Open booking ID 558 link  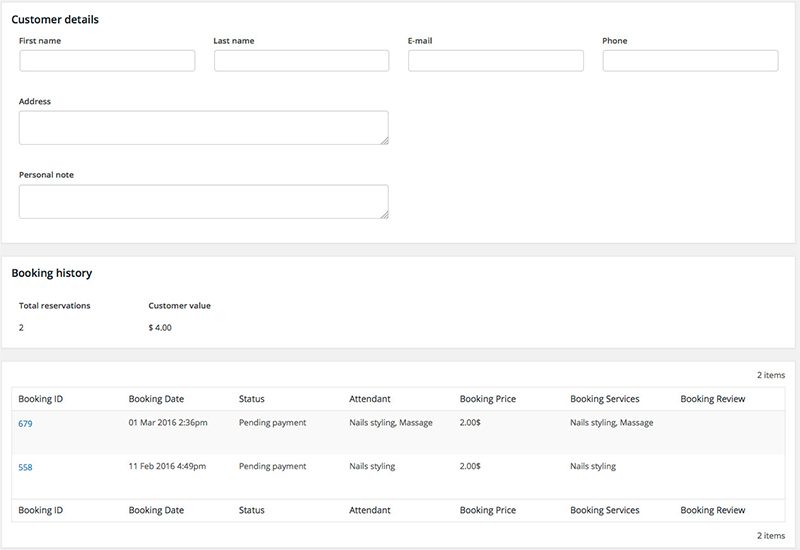pyautogui.click(x=26, y=467)
